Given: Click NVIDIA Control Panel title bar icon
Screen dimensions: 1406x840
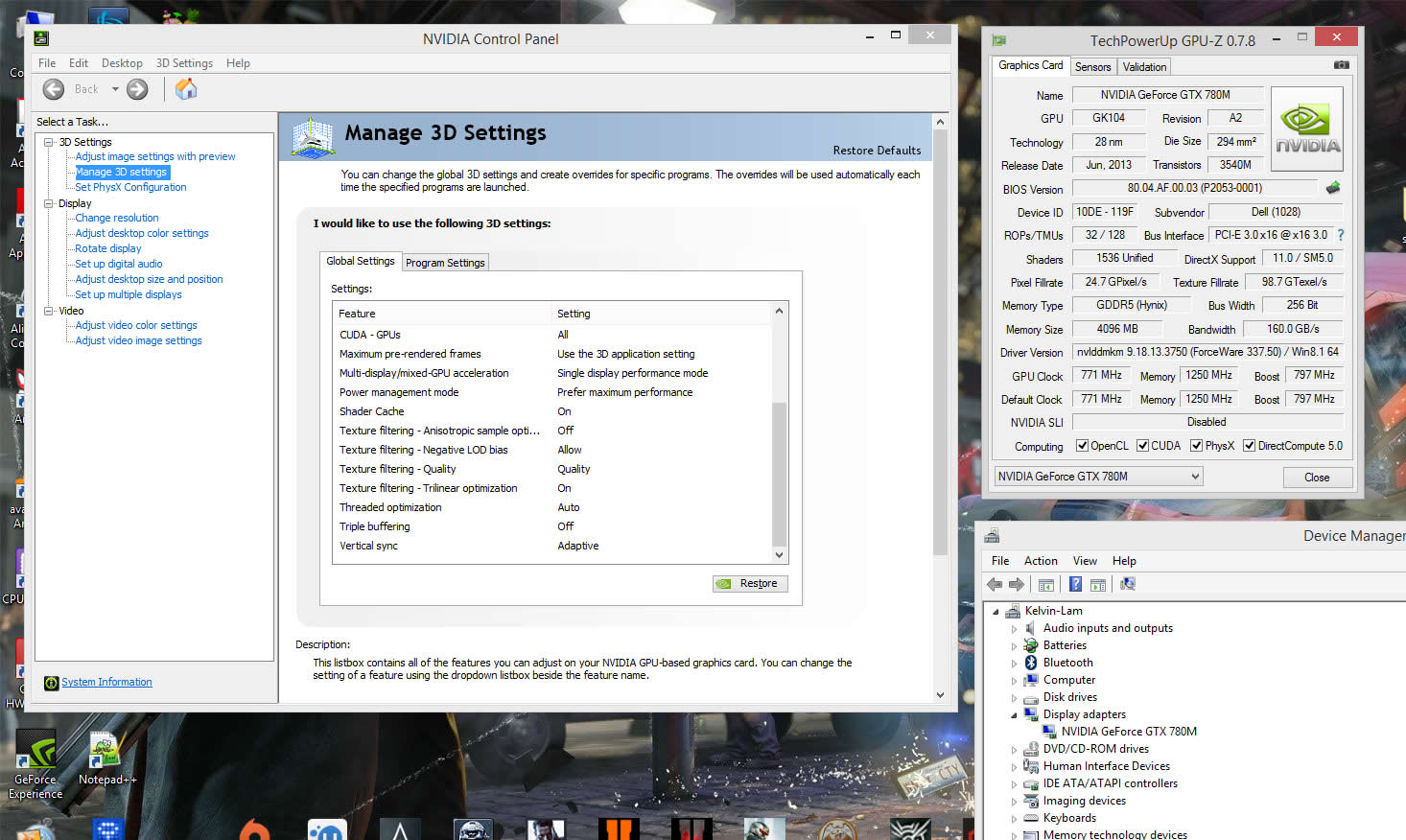Looking at the screenshot, I should coord(41,38).
